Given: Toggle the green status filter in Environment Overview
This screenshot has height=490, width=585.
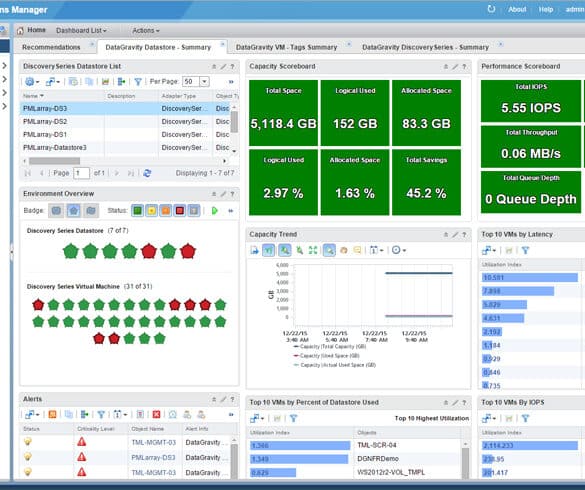Looking at the screenshot, I should (138, 210).
